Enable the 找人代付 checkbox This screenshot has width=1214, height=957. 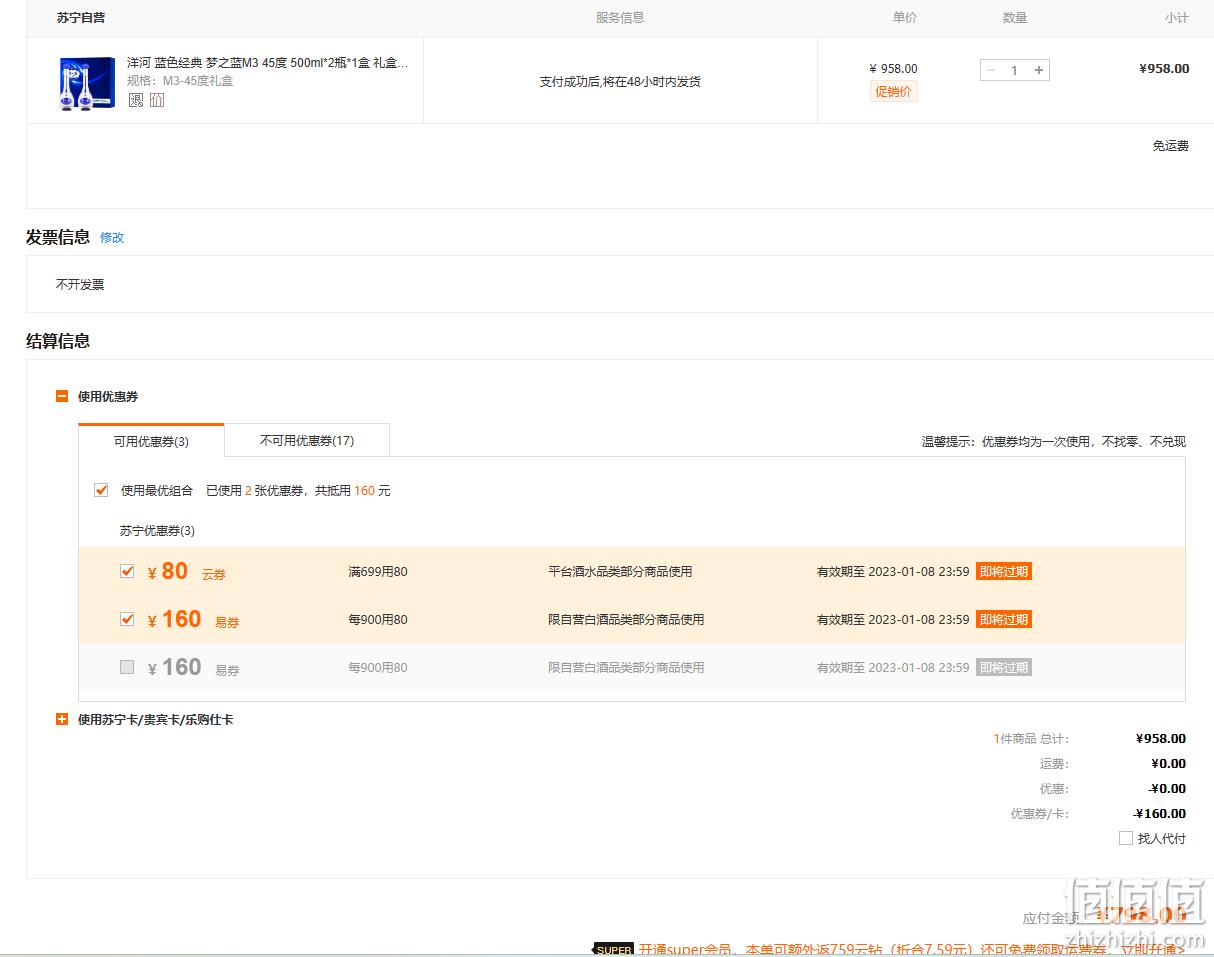1126,838
